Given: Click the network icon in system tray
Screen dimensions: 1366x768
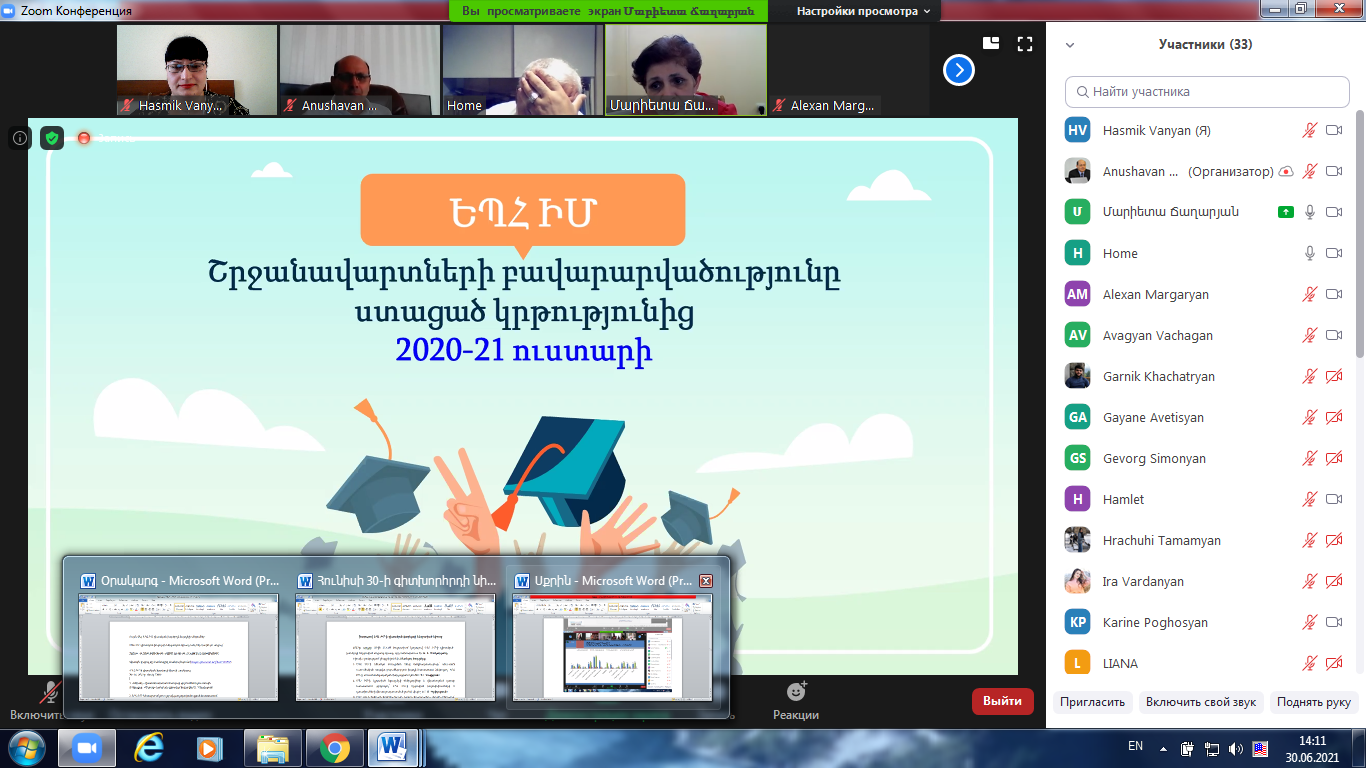Looking at the screenshot, I should click(x=1211, y=748).
